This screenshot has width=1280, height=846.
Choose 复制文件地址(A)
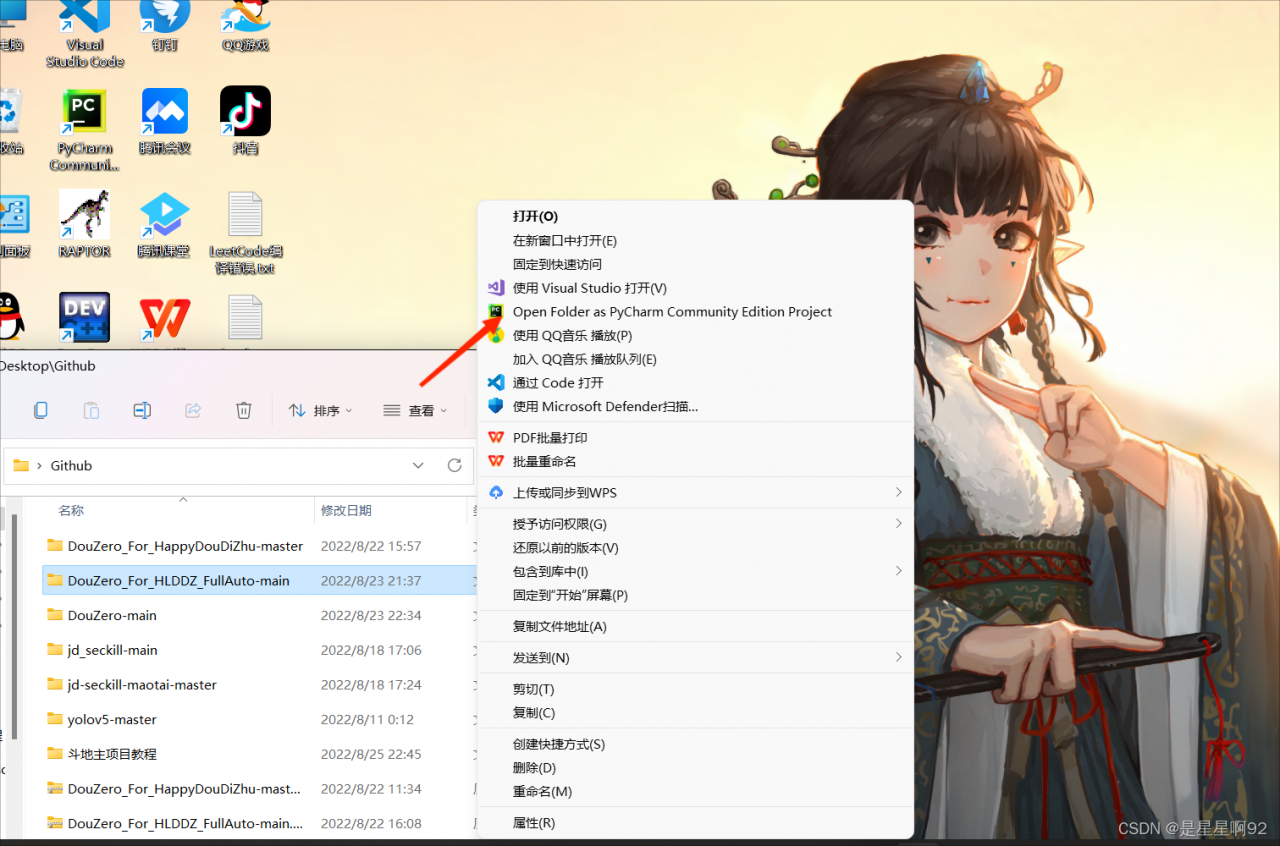(560, 627)
